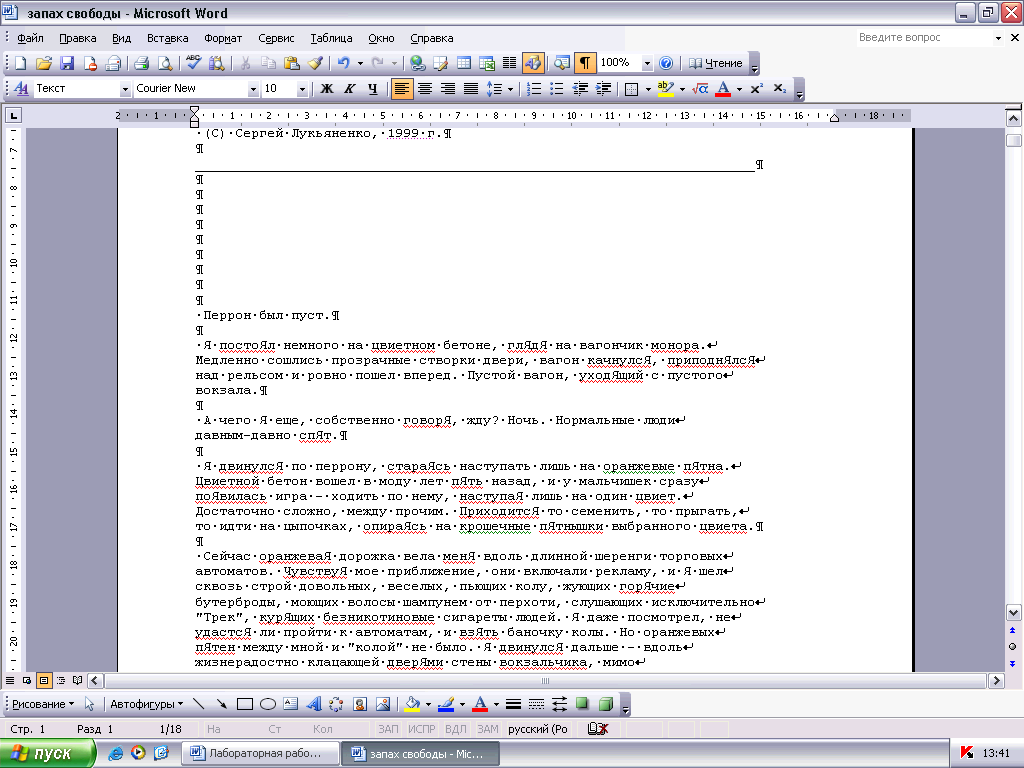The height and width of the screenshot is (768, 1024).
Task: Insert an Excel worksheet
Action: coord(487,63)
